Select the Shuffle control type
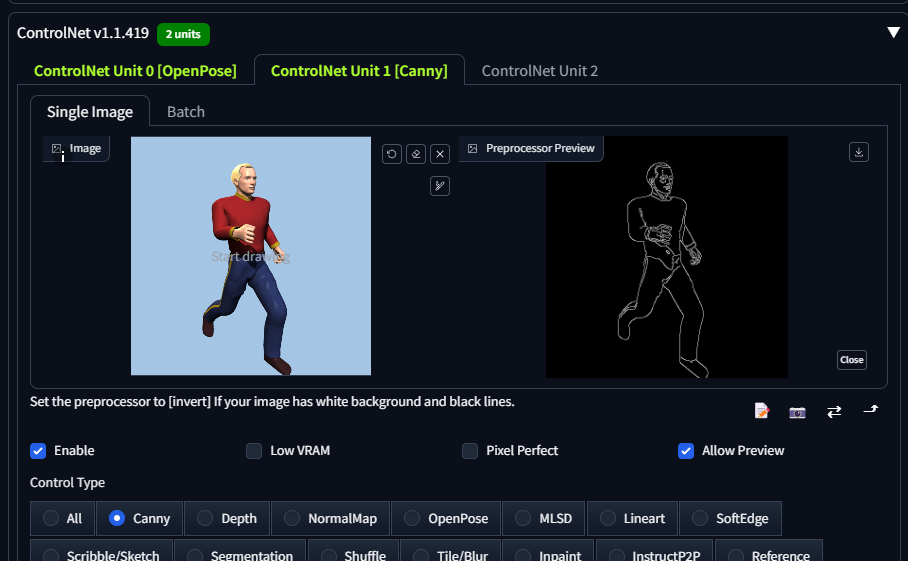The width and height of the screenshot is (908, 561). point(353,552)
